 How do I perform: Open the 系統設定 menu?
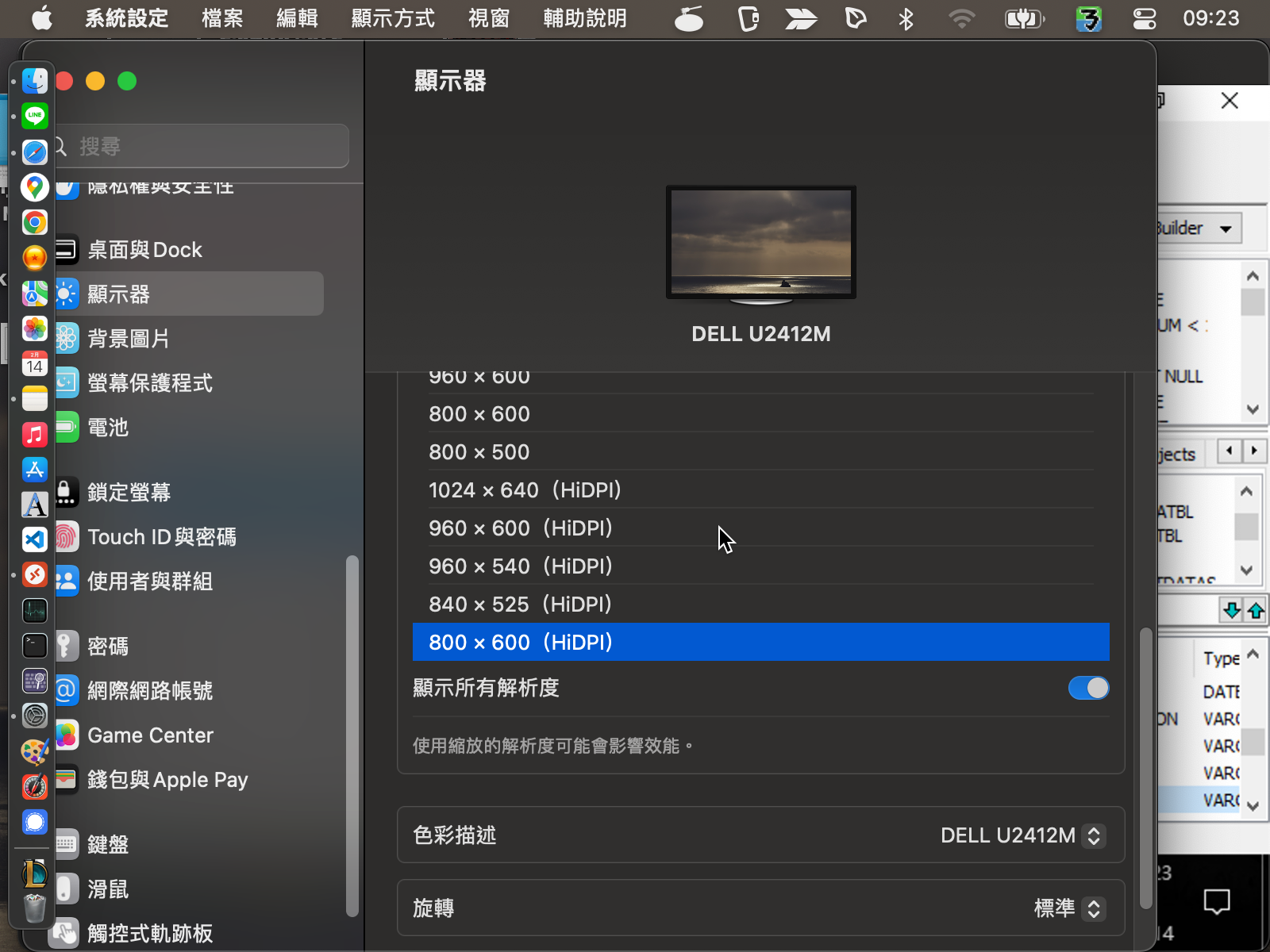click(127, 18)
